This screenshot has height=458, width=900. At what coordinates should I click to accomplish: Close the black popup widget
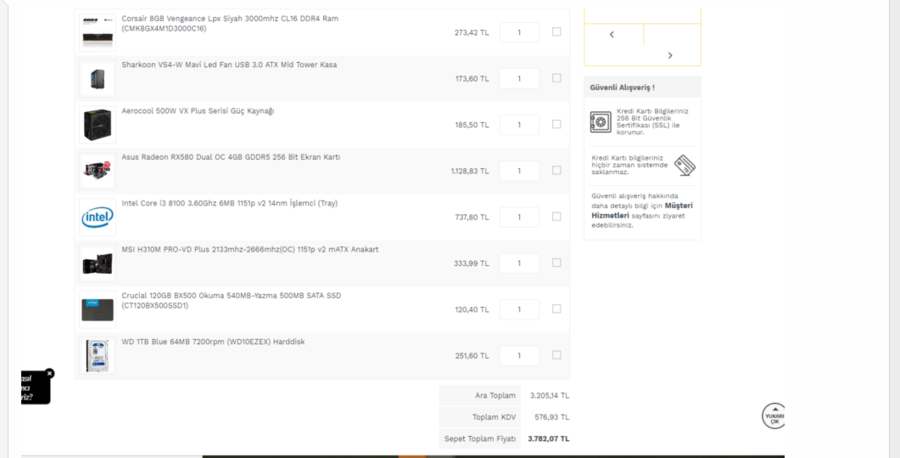pos(49,373)
